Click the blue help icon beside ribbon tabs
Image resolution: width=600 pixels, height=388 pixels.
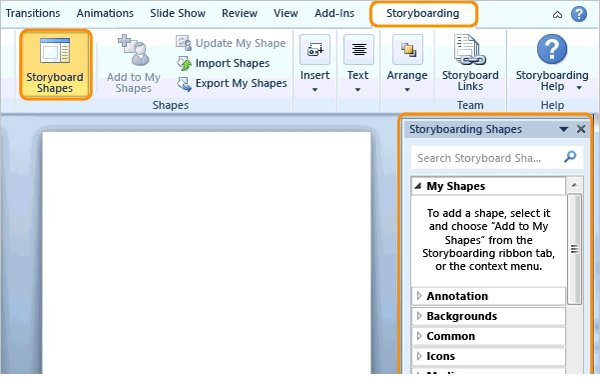[579, 14]
